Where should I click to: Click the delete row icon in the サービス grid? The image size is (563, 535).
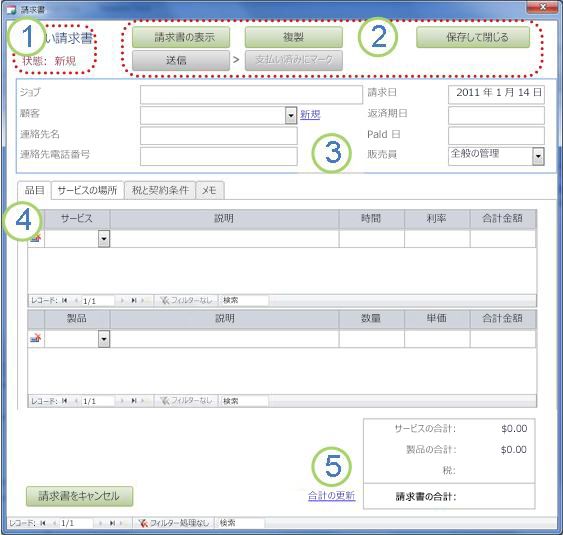(36, 238)
